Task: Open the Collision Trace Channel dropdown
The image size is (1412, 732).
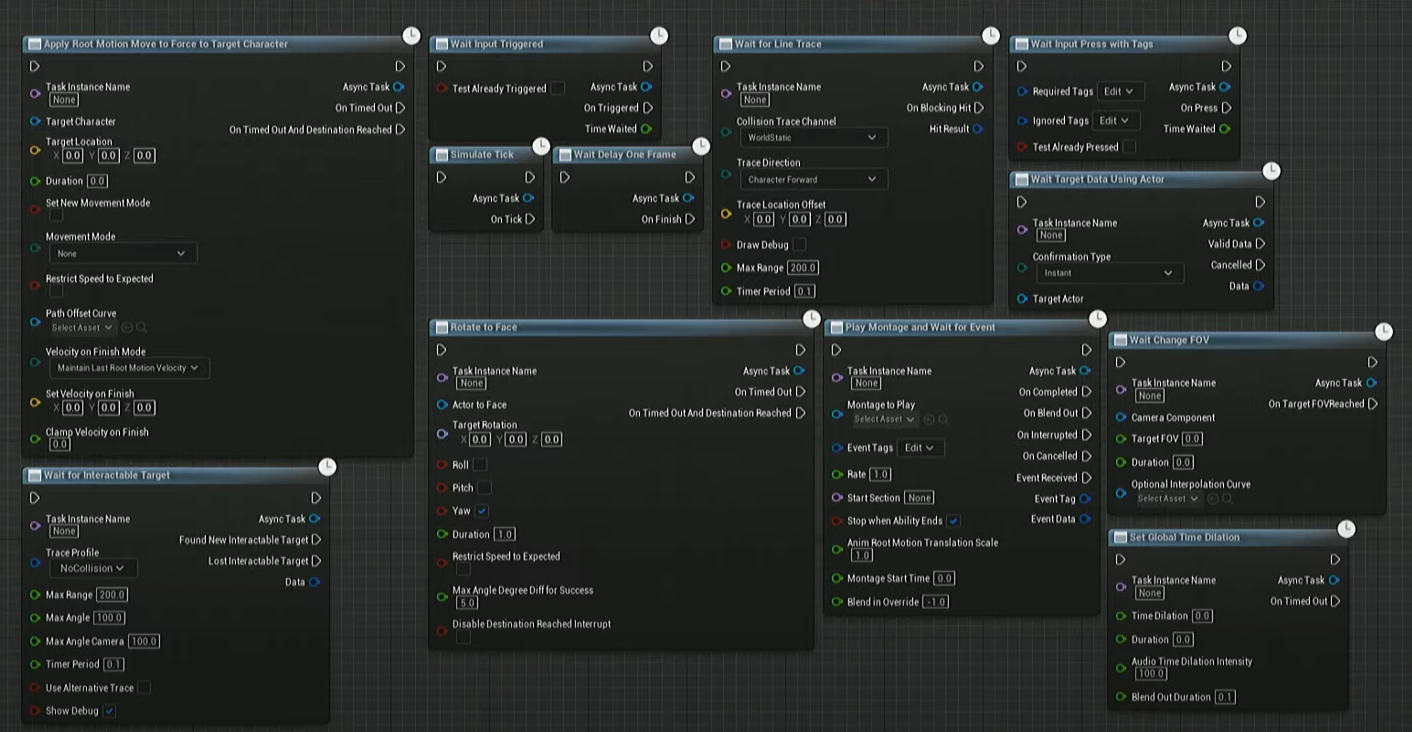Action: click(x=812, y=138)
